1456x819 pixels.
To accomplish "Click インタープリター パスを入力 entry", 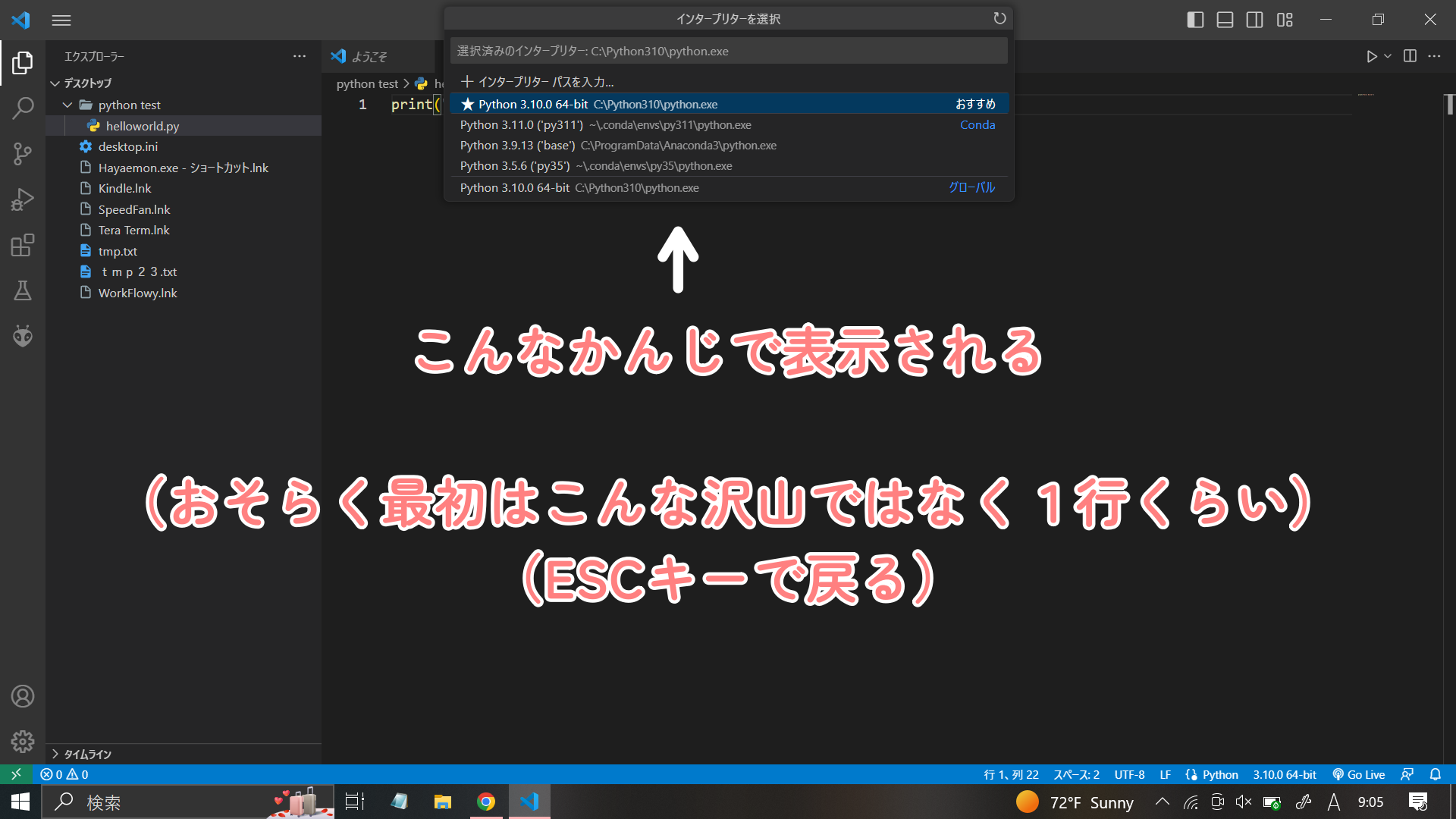I will tap(540, 81).
